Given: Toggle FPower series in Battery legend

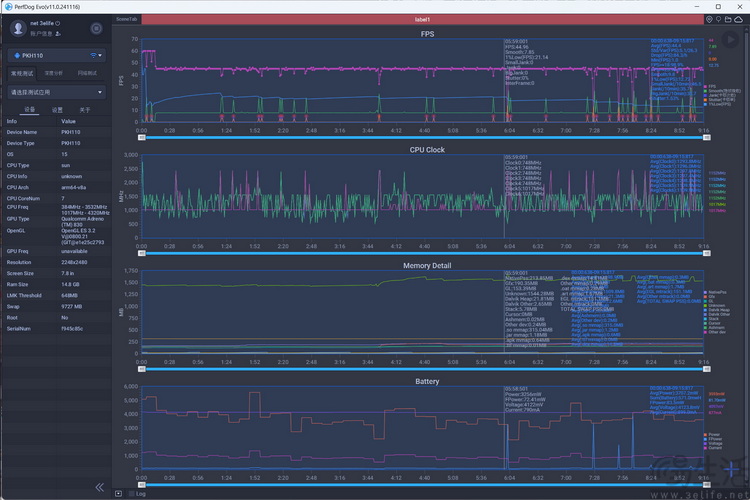Looking at the screenshot, I should pyautogui.click(x=713, y=439).
